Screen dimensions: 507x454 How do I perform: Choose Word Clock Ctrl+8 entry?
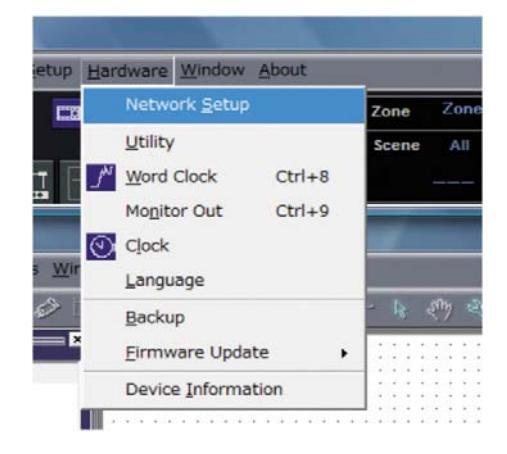(x=224, y=177)
